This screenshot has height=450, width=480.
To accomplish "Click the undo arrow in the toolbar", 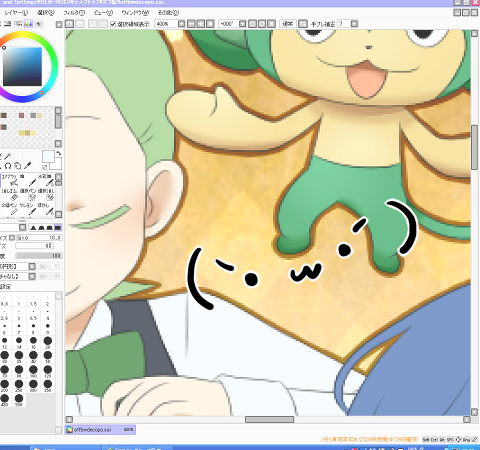I will pos(69,24).
